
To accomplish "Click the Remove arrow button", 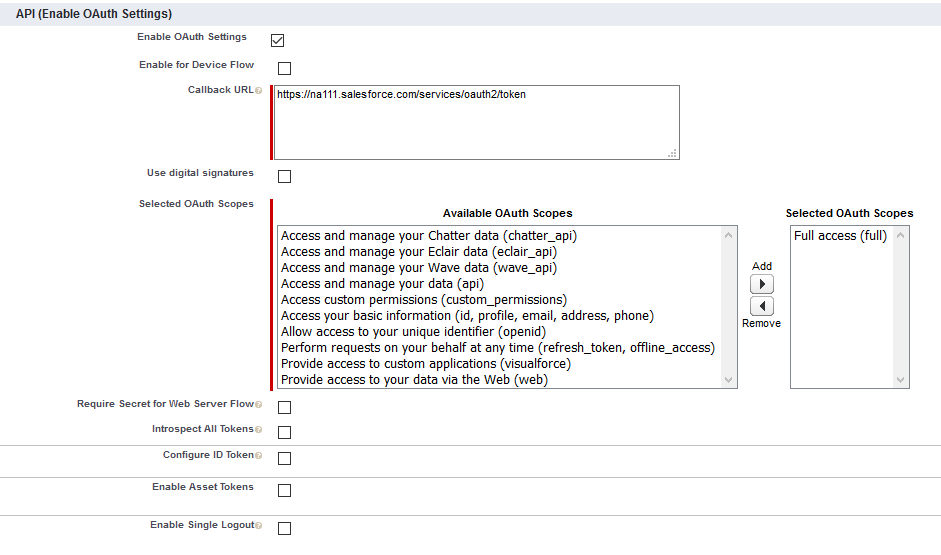I will [761, 306].
